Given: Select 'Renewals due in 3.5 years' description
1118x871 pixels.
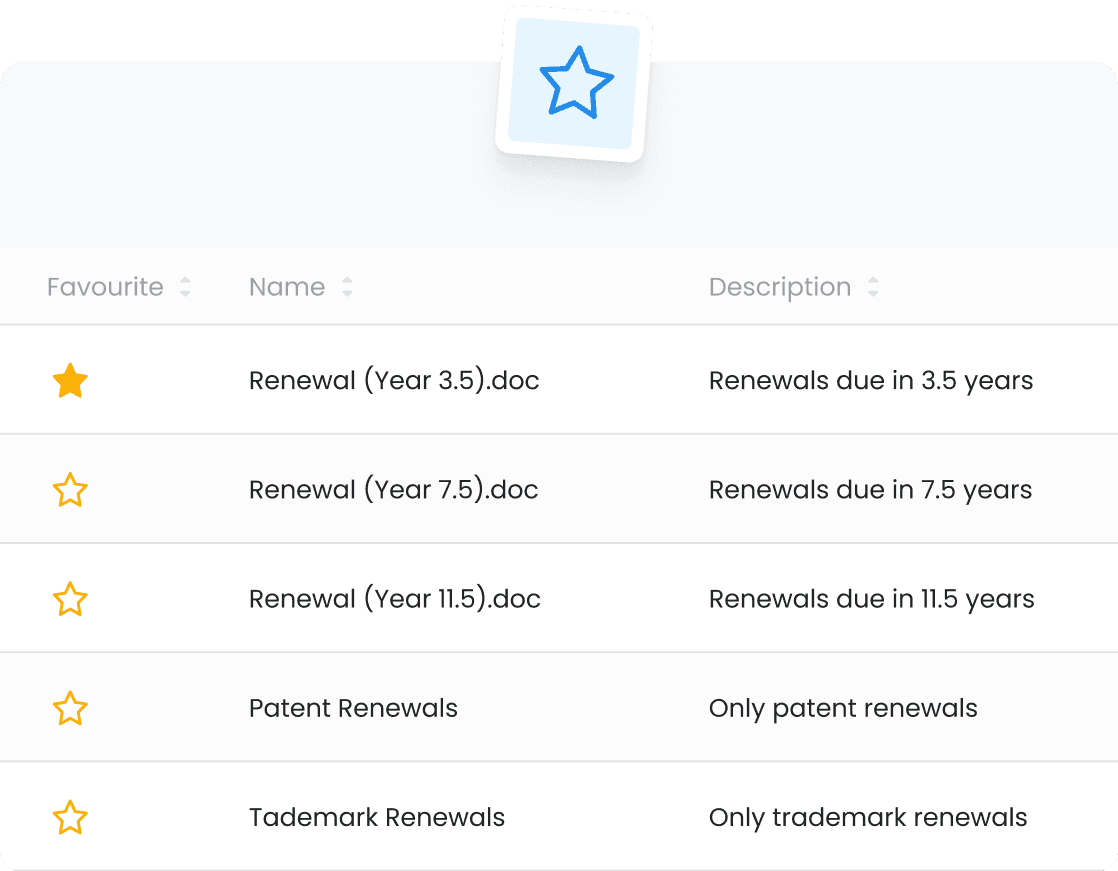Looking at the screenshot, I should pos(871,381).
